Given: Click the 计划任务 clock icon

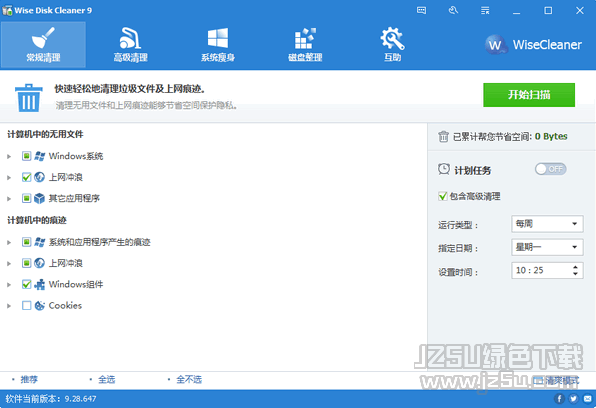Looking at the screenshot, I should pos(444,169).
